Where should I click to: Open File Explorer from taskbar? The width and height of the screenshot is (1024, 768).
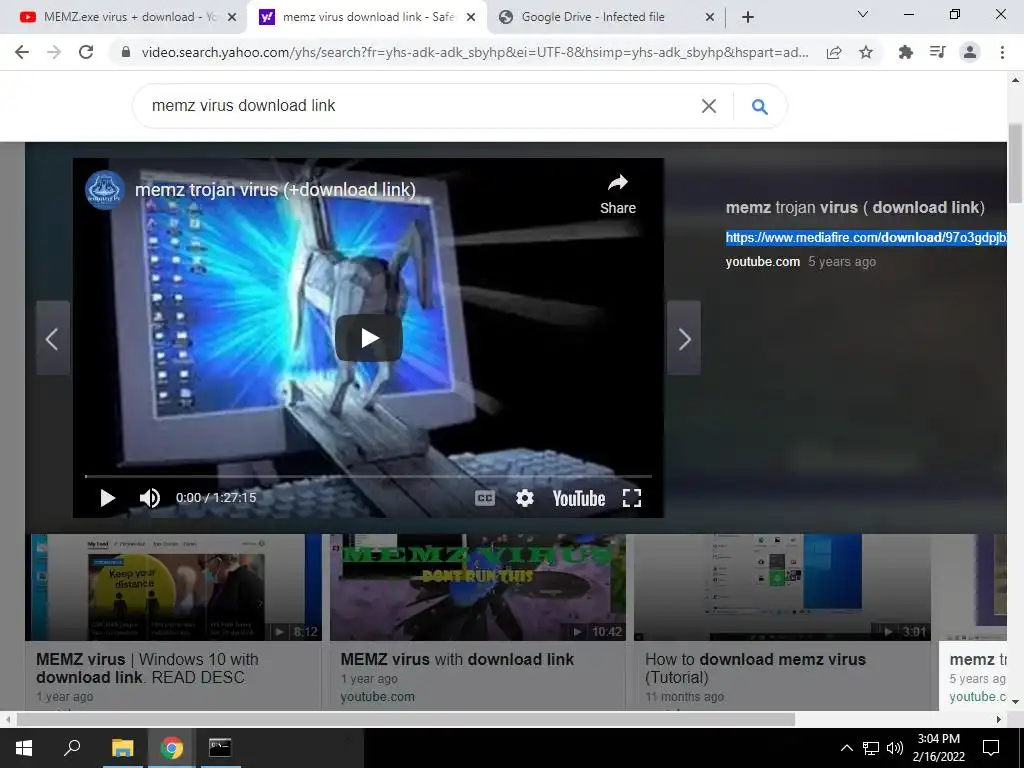coord(122,748)
